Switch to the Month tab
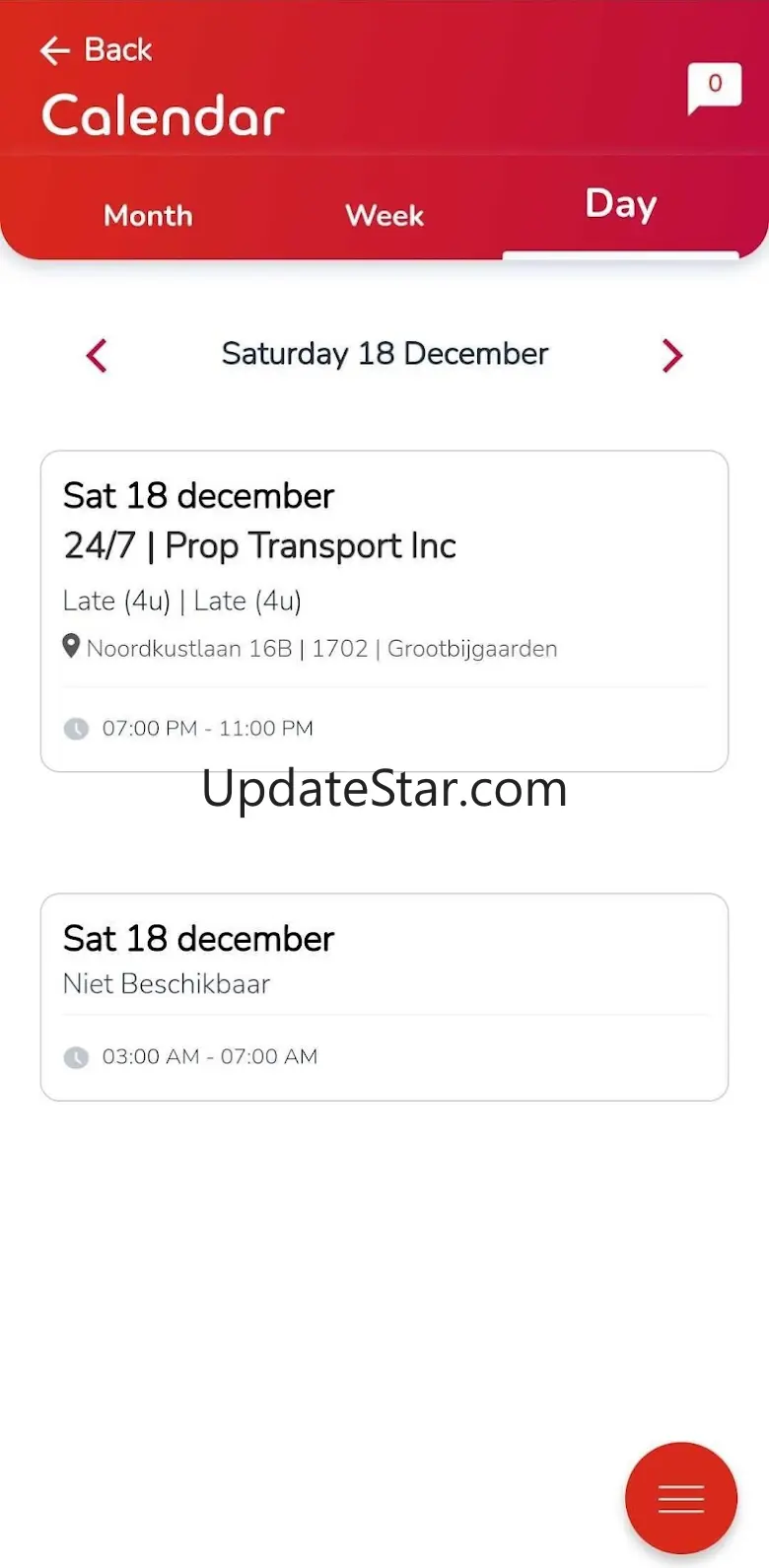 click(x=148, y=216)
